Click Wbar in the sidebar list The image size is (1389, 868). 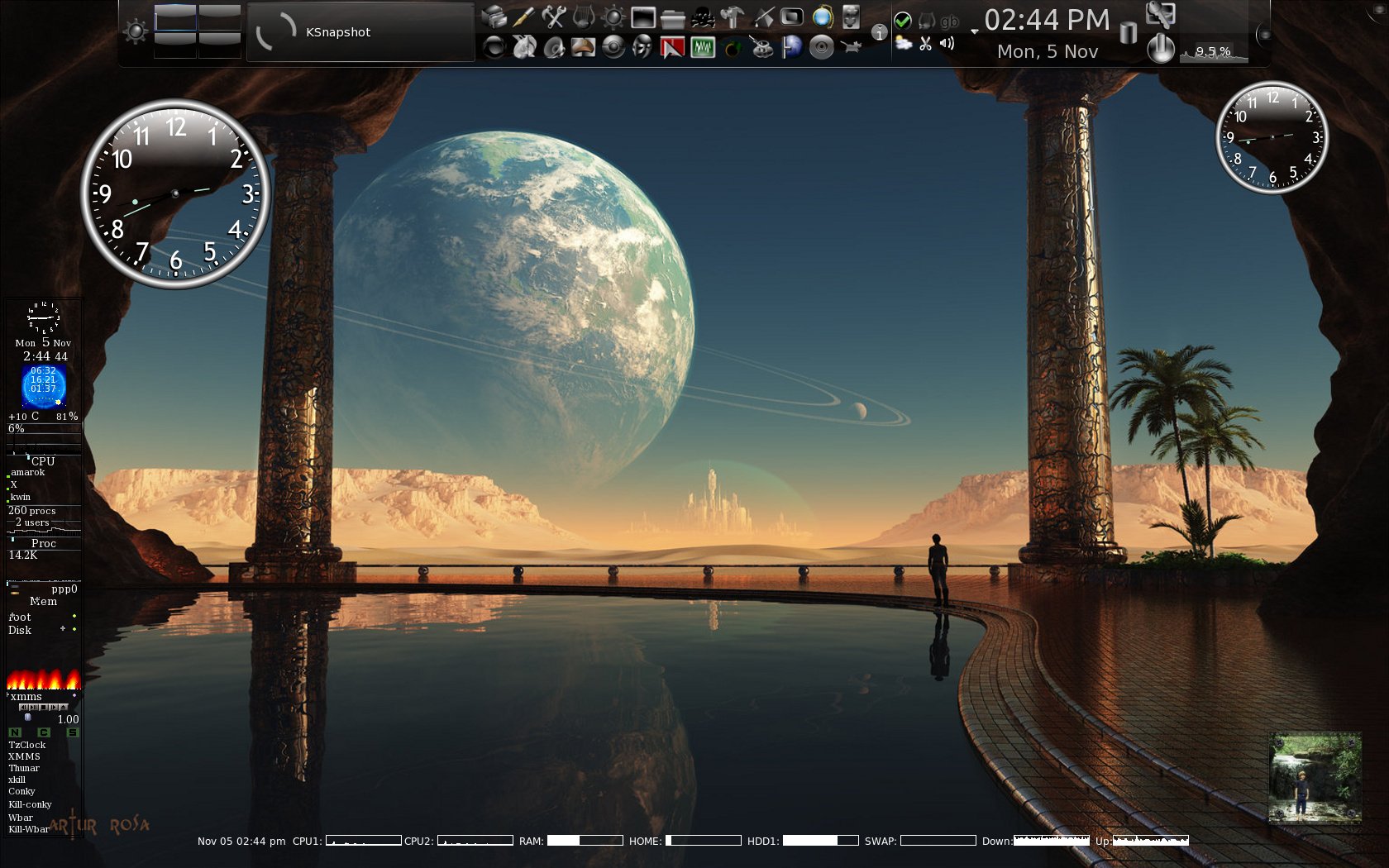tap(21, 818)
